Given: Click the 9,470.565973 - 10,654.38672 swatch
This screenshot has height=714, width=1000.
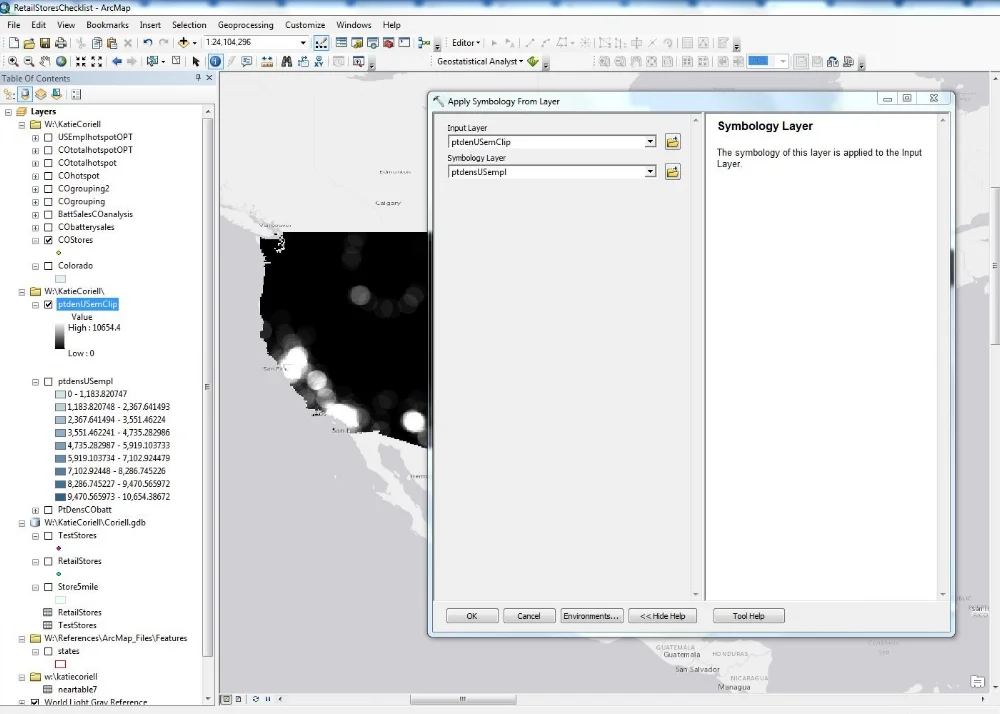Looking at the screenshot, I should pos(61,497).
